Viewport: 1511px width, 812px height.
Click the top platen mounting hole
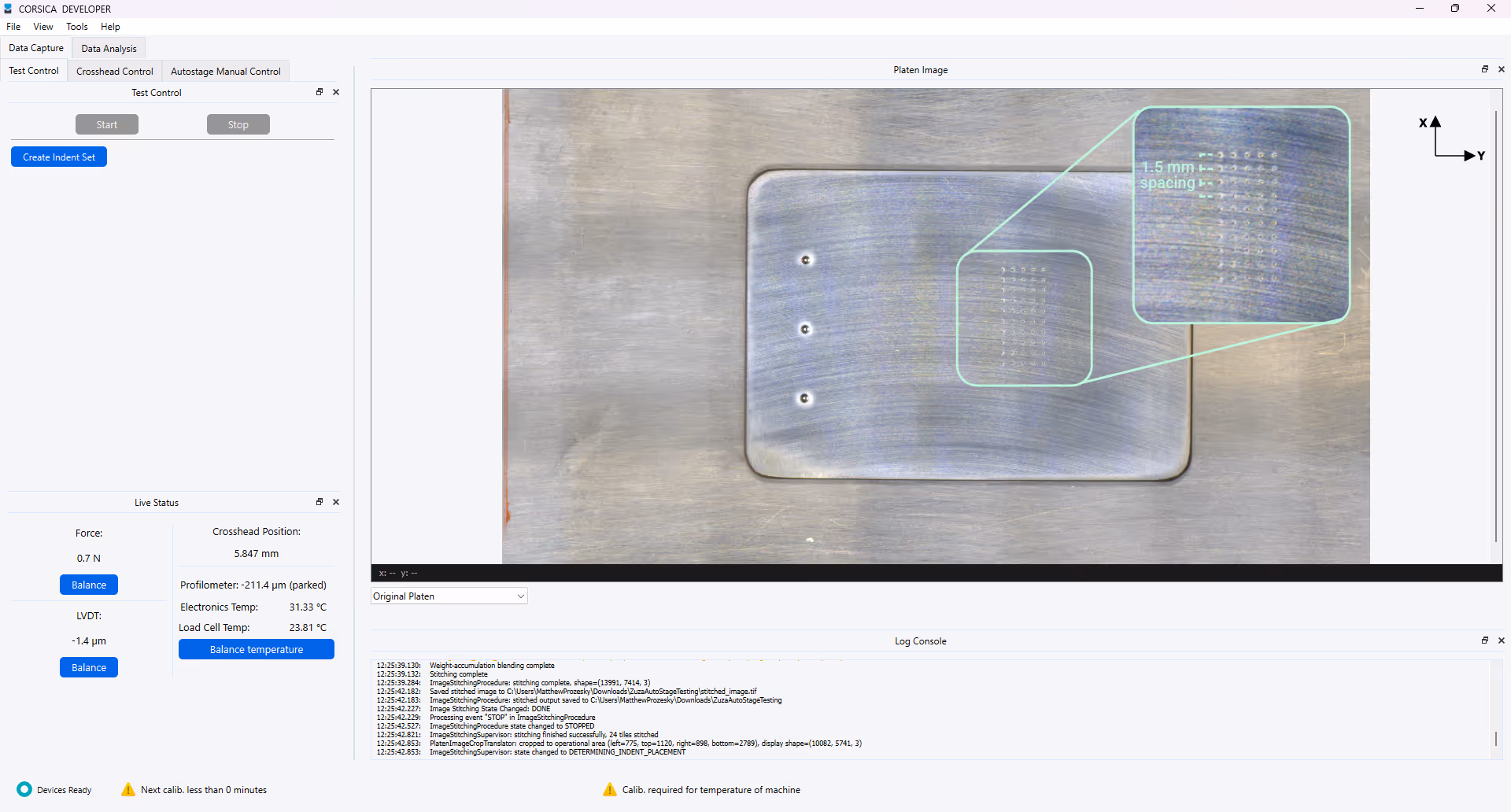coord(806,260)
